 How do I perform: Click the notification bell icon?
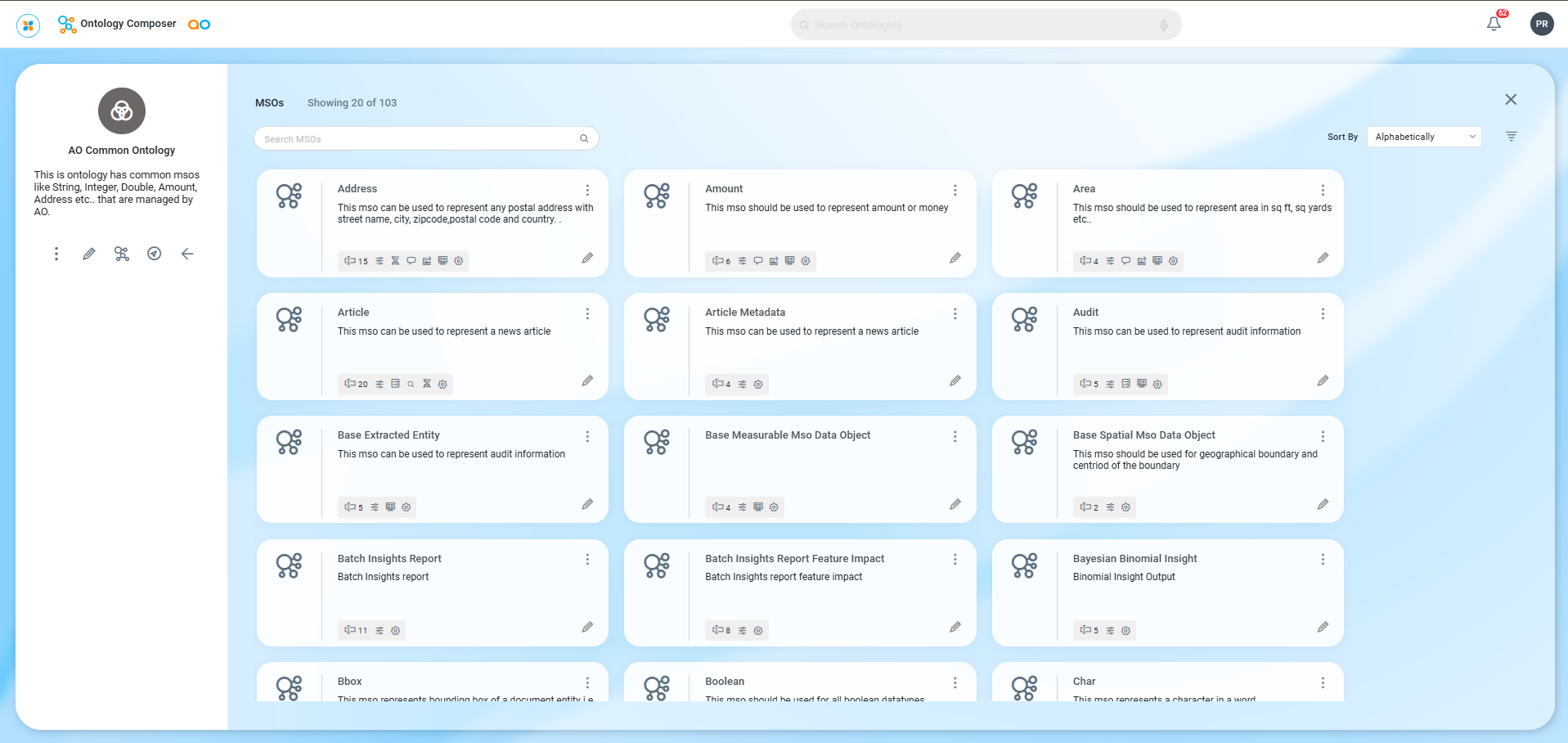[x=1494, y=24]
